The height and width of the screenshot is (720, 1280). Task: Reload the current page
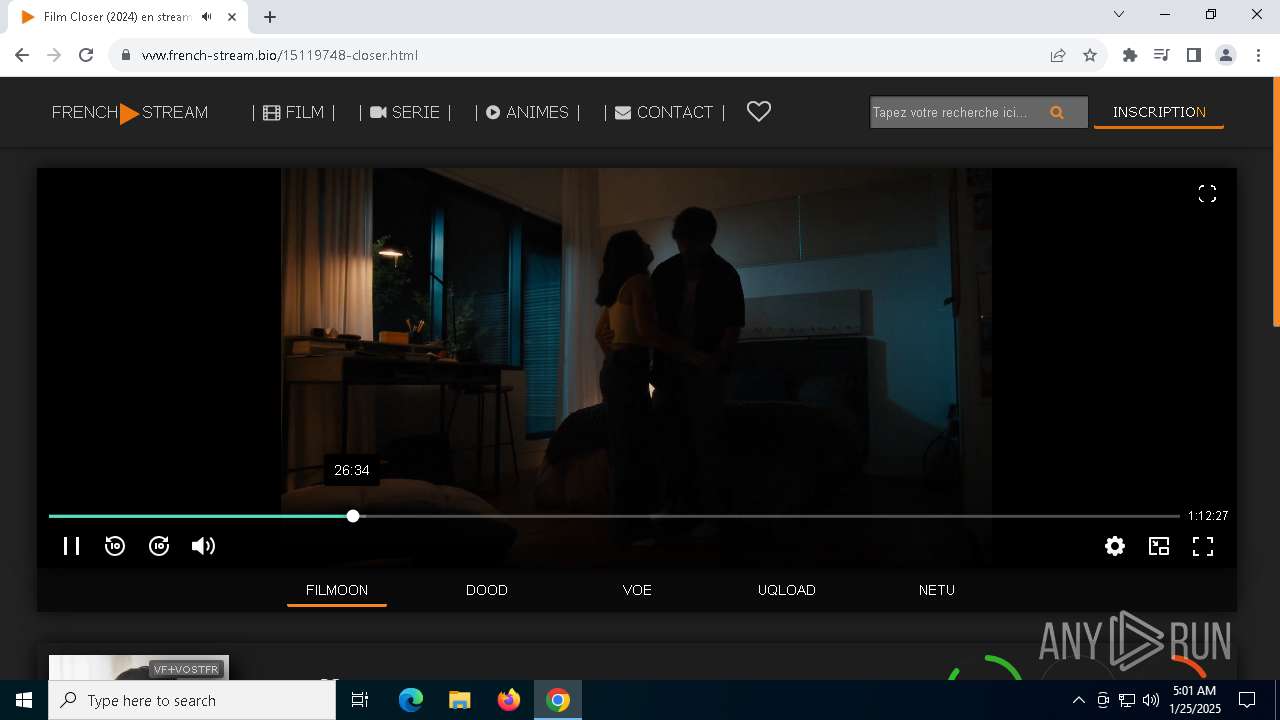86,55
